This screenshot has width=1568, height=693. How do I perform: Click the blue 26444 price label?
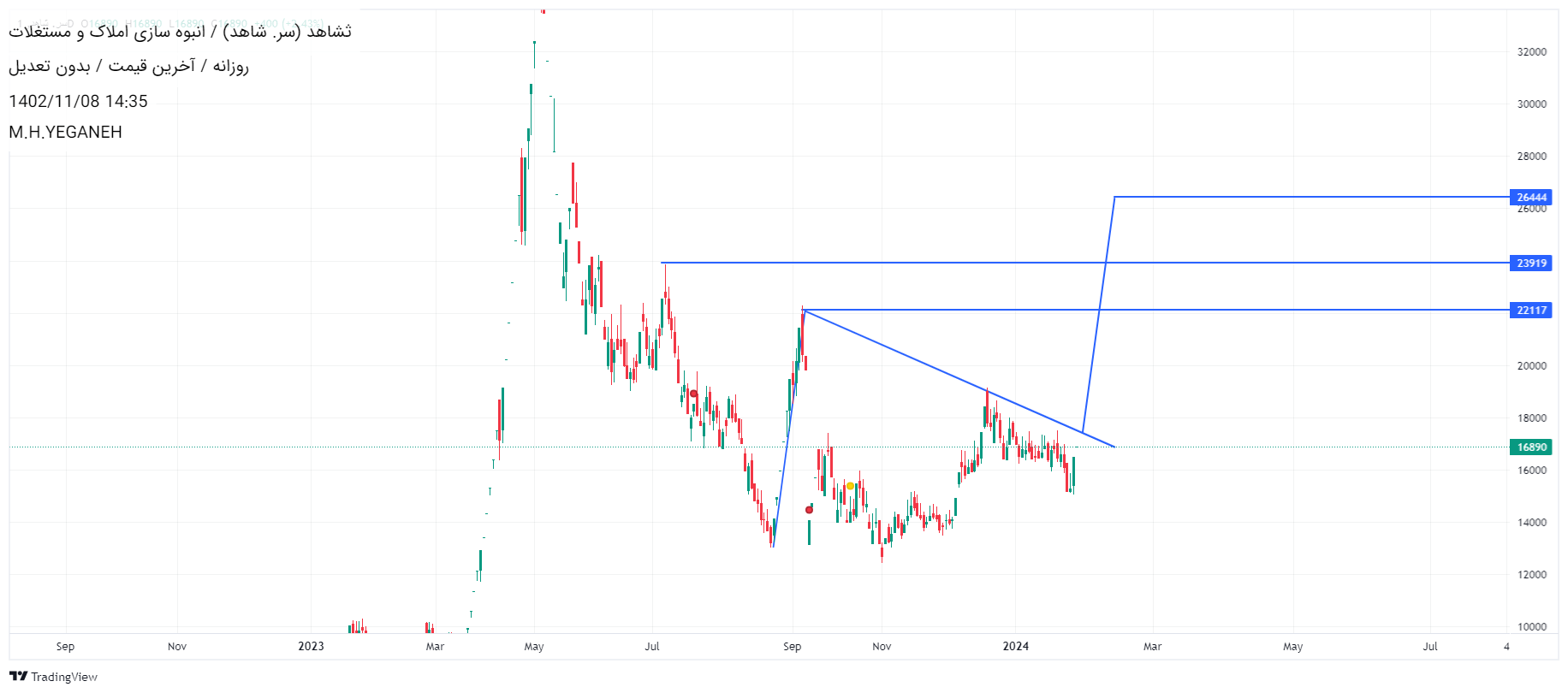(x=1531, y=198)
